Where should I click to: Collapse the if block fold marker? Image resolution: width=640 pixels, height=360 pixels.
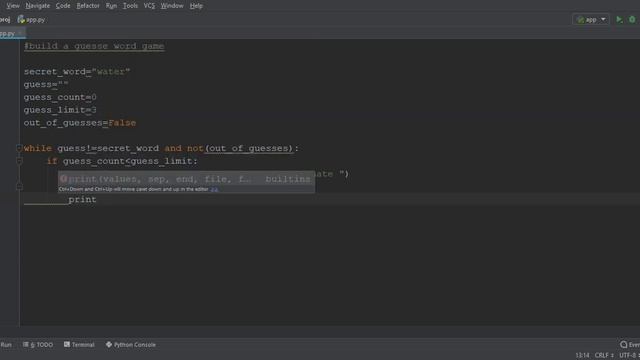19,161
